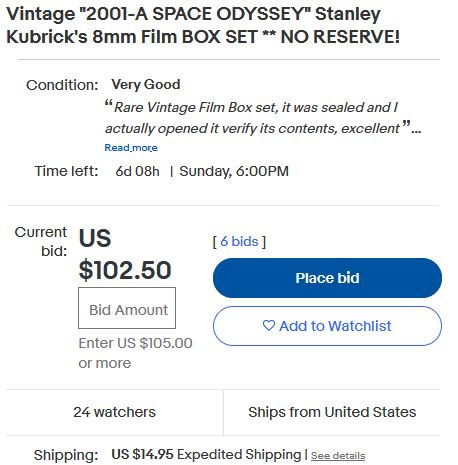The width and height of the screenshot is (458, 465).
Task: Add this item to the Watchlist
Action: coord(327,326)
